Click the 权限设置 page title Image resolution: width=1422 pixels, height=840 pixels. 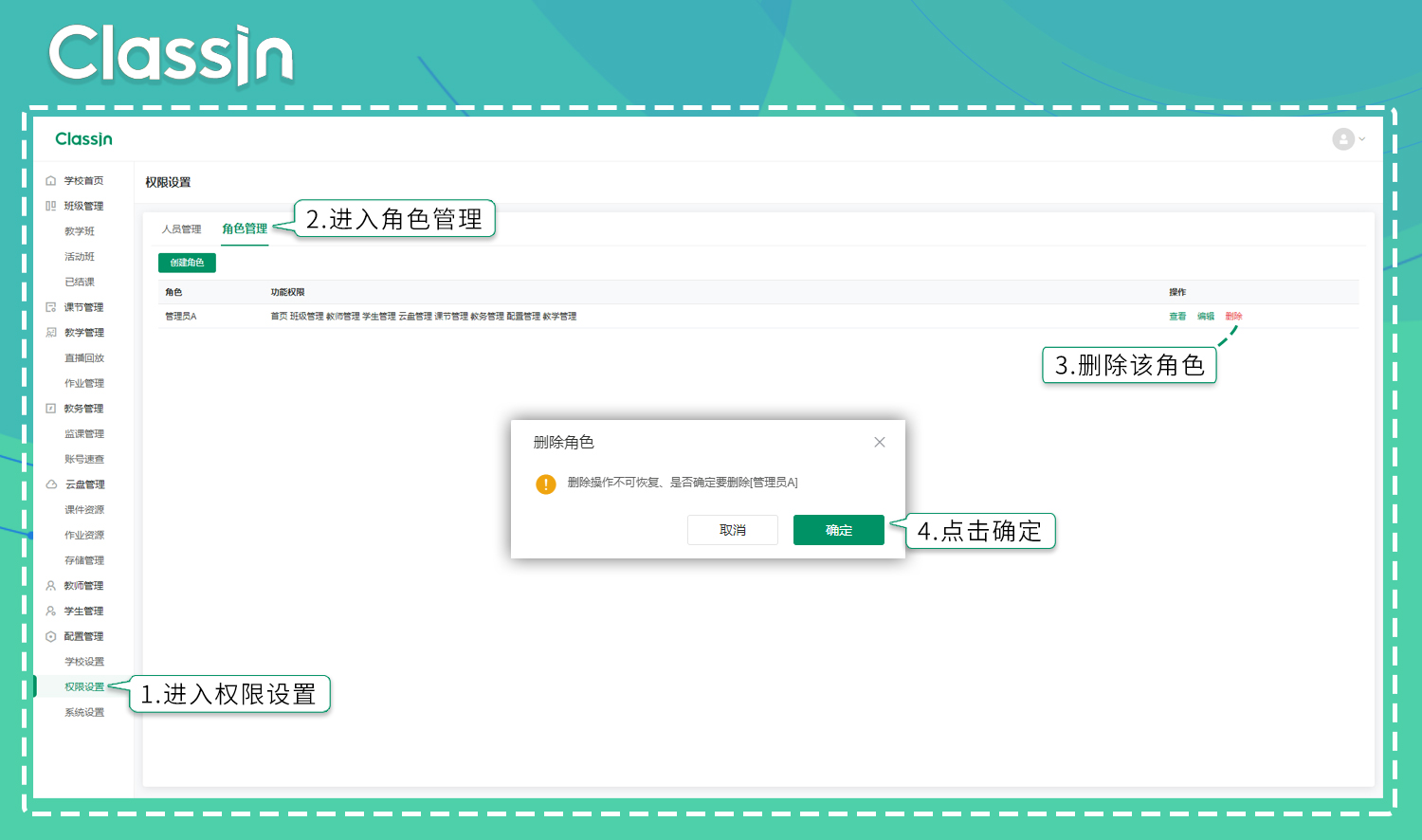point(168,182)
